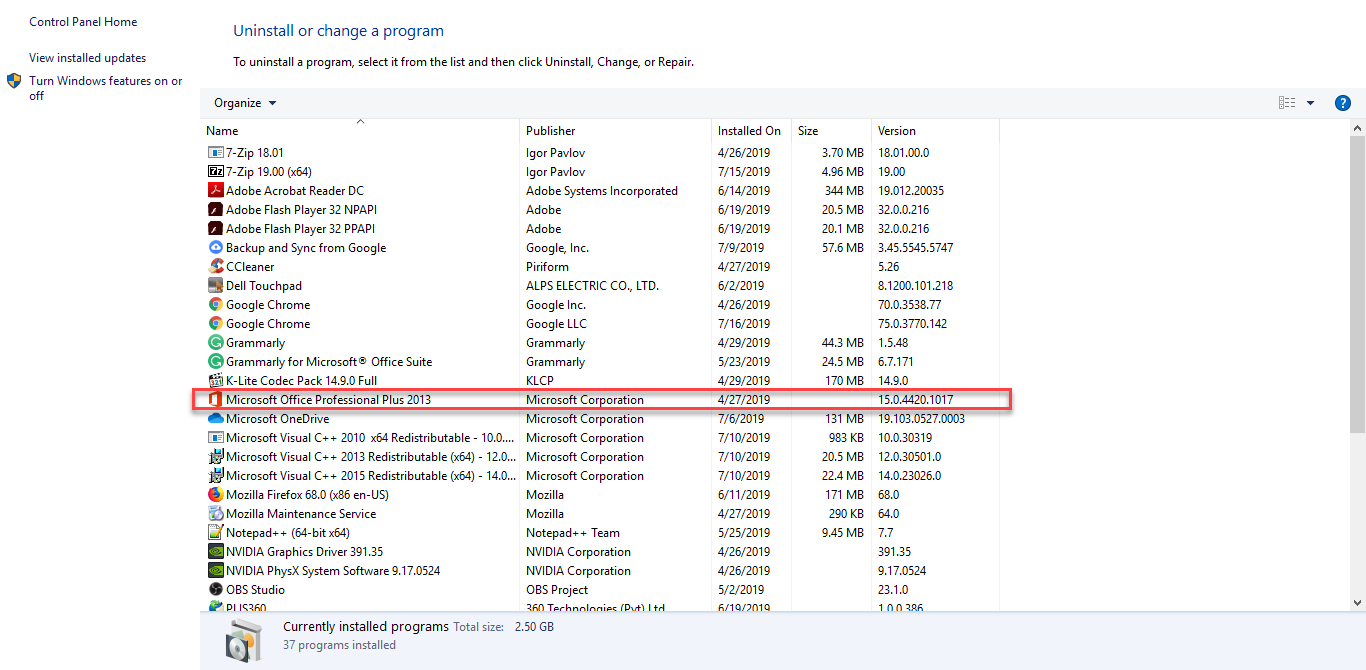Select 'Adobe Systems Incorporated' publisher cell
Screen dimensions: 1366x670
[x=602, y=191]
